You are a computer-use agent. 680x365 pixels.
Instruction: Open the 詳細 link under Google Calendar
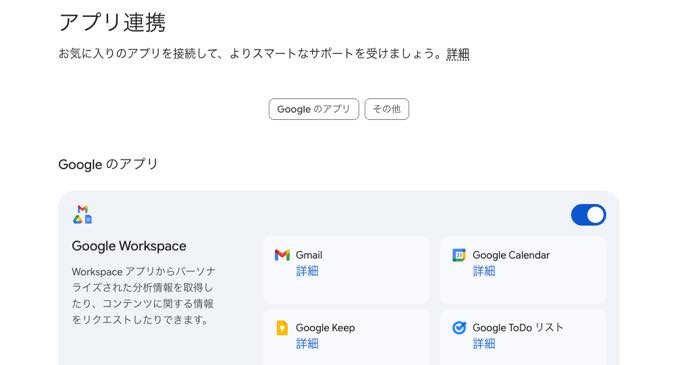coord(484,271)
